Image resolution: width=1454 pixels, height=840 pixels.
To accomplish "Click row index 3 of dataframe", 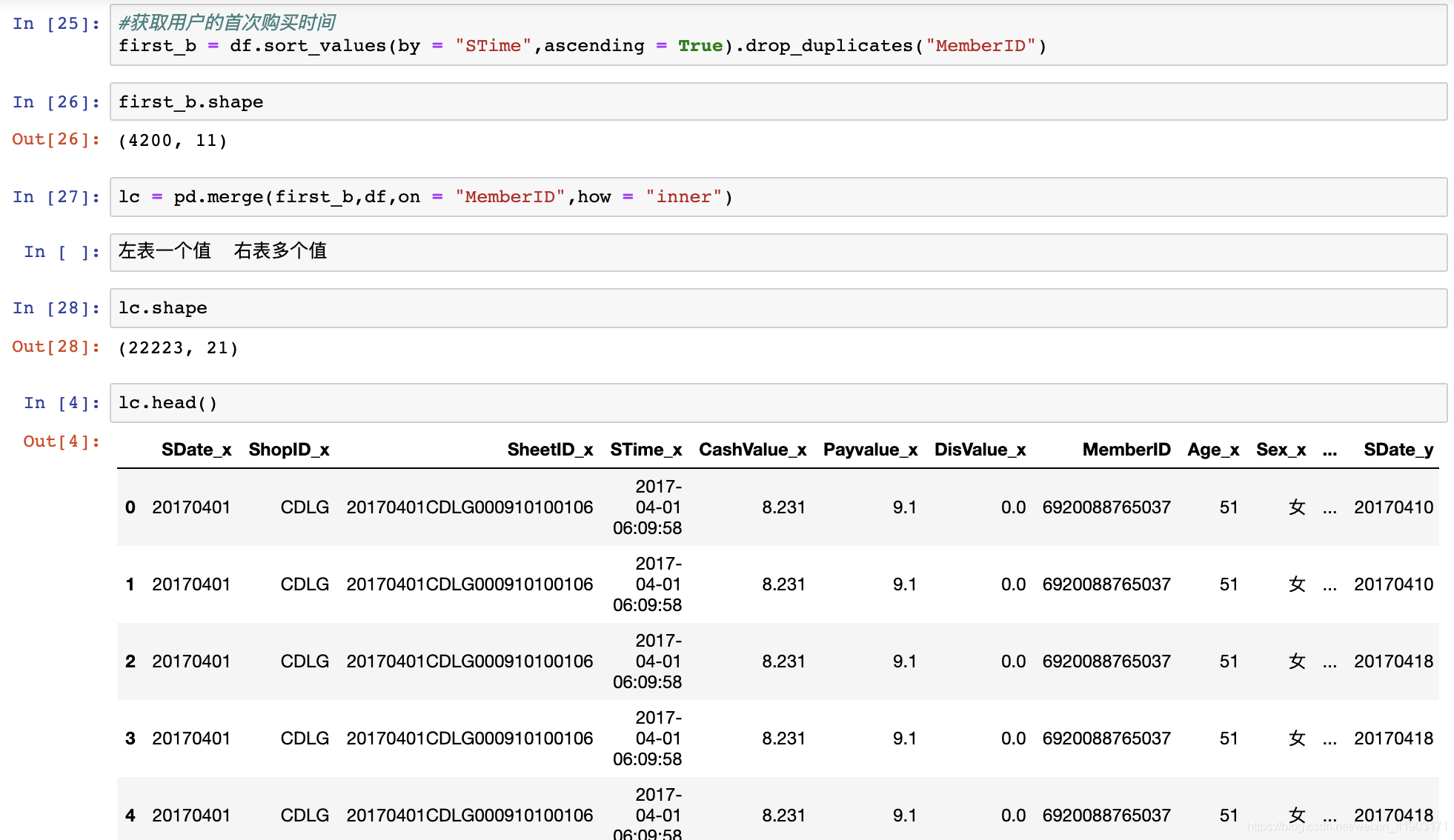I will tap(130, 739).
